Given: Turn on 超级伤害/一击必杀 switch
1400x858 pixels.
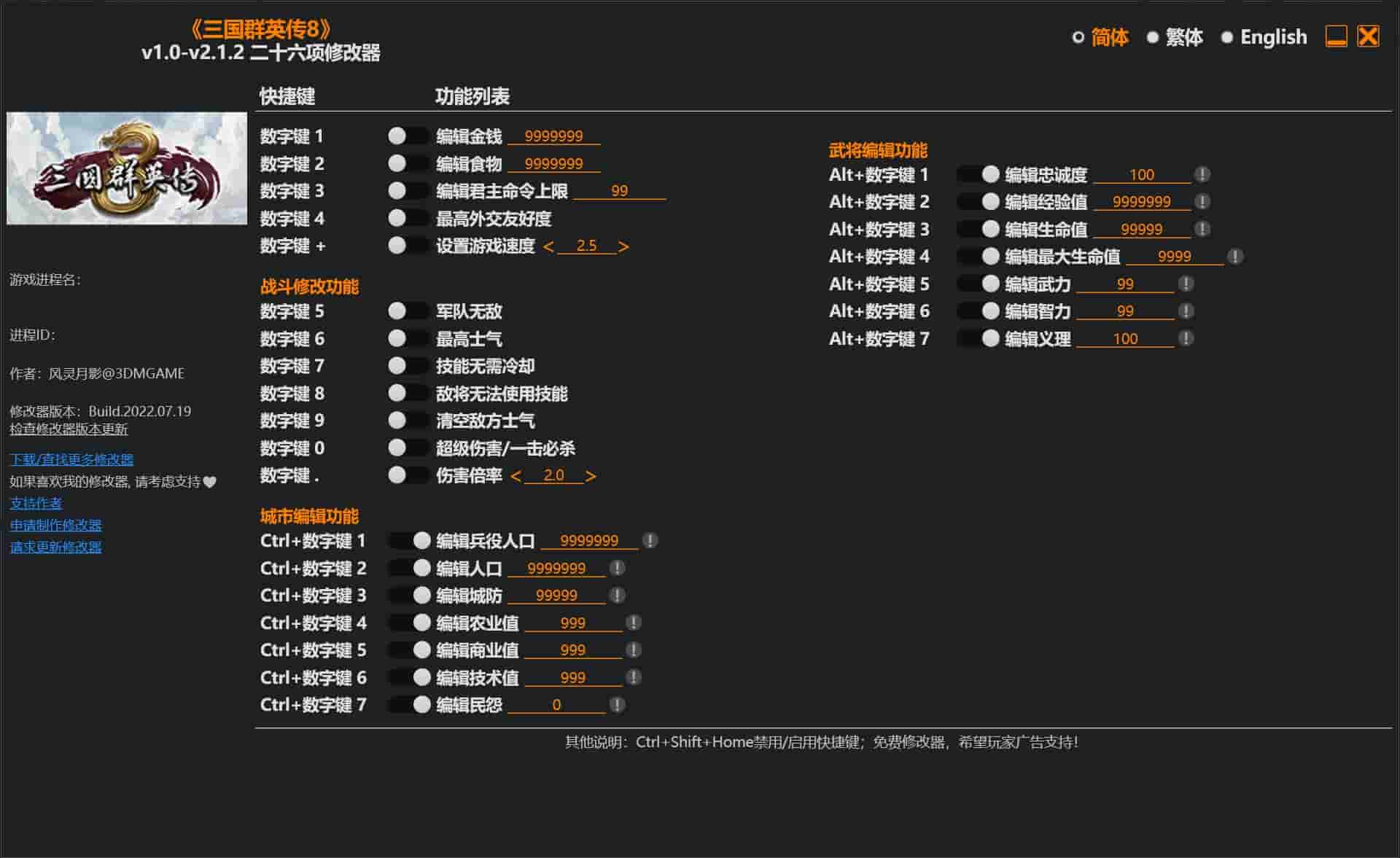Looking at the screenshot, I should pos(407,448).
